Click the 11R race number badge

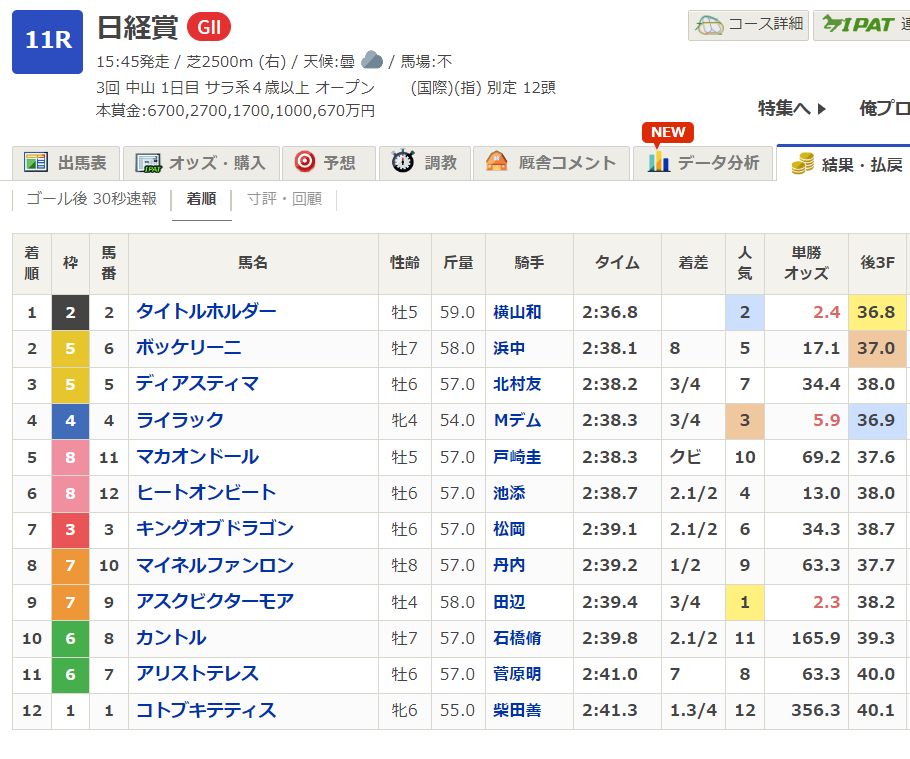tap(47, 41)
